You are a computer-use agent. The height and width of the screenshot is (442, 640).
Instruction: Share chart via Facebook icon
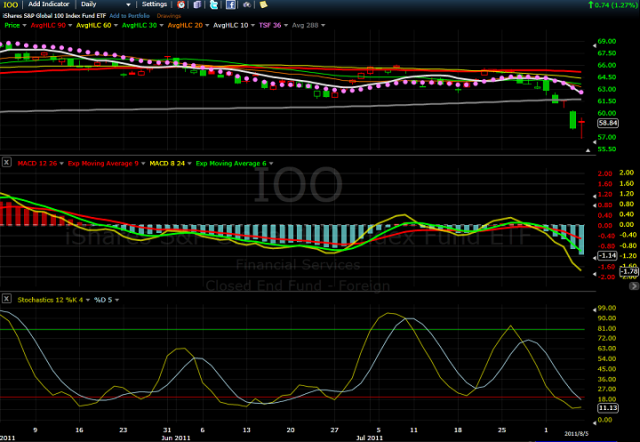pos(231,4)
